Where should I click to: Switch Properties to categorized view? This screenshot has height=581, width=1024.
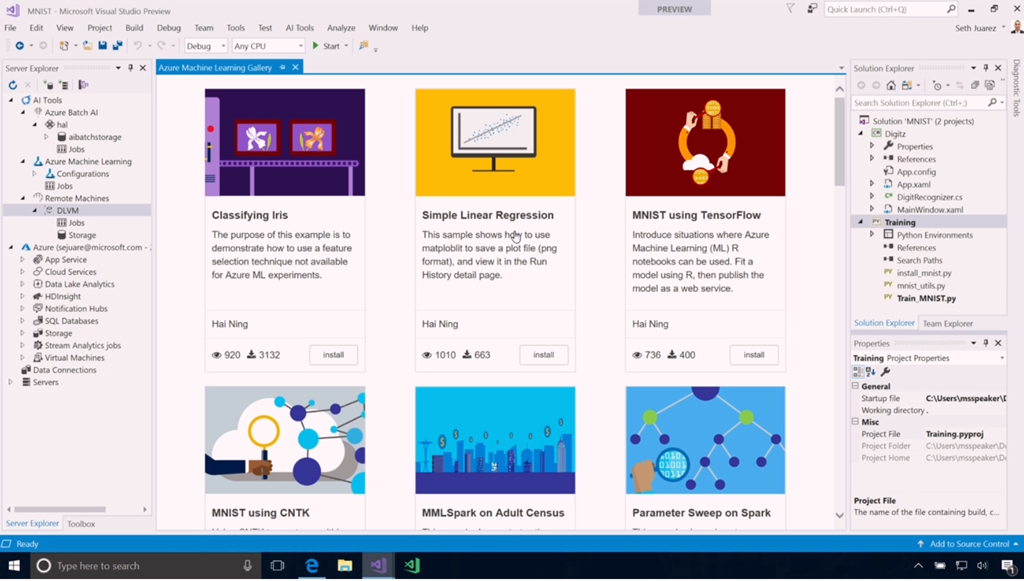point(858,371)
